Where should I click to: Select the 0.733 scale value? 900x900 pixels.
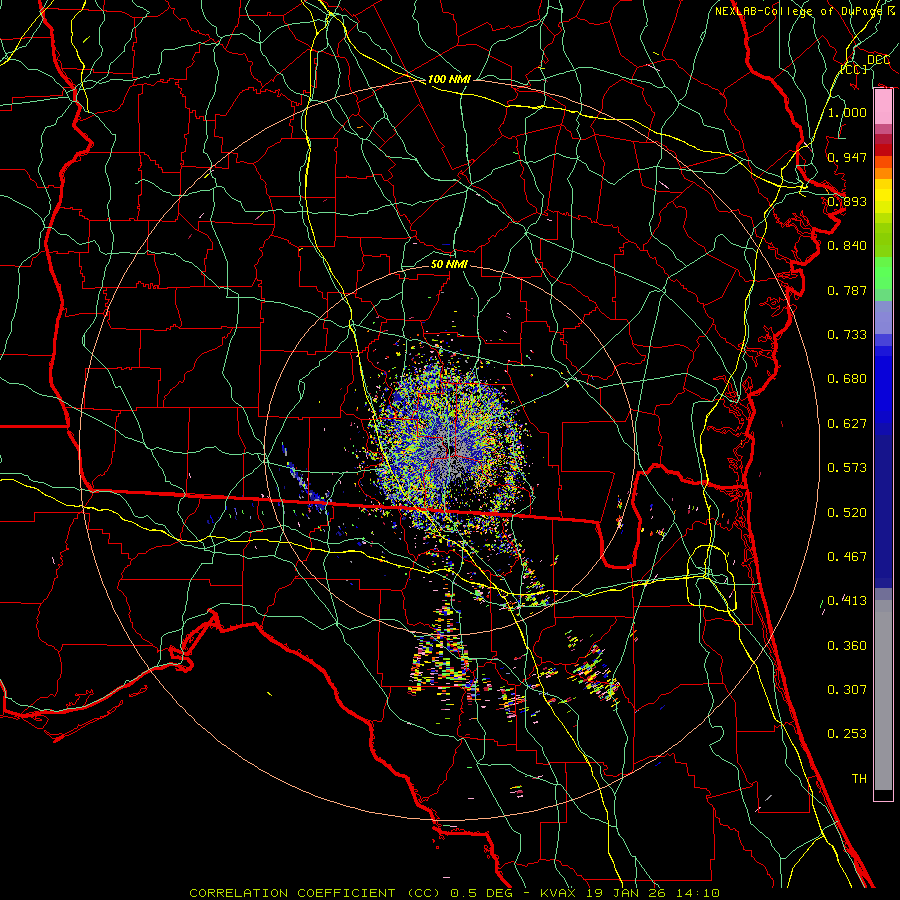pos(847,335)
